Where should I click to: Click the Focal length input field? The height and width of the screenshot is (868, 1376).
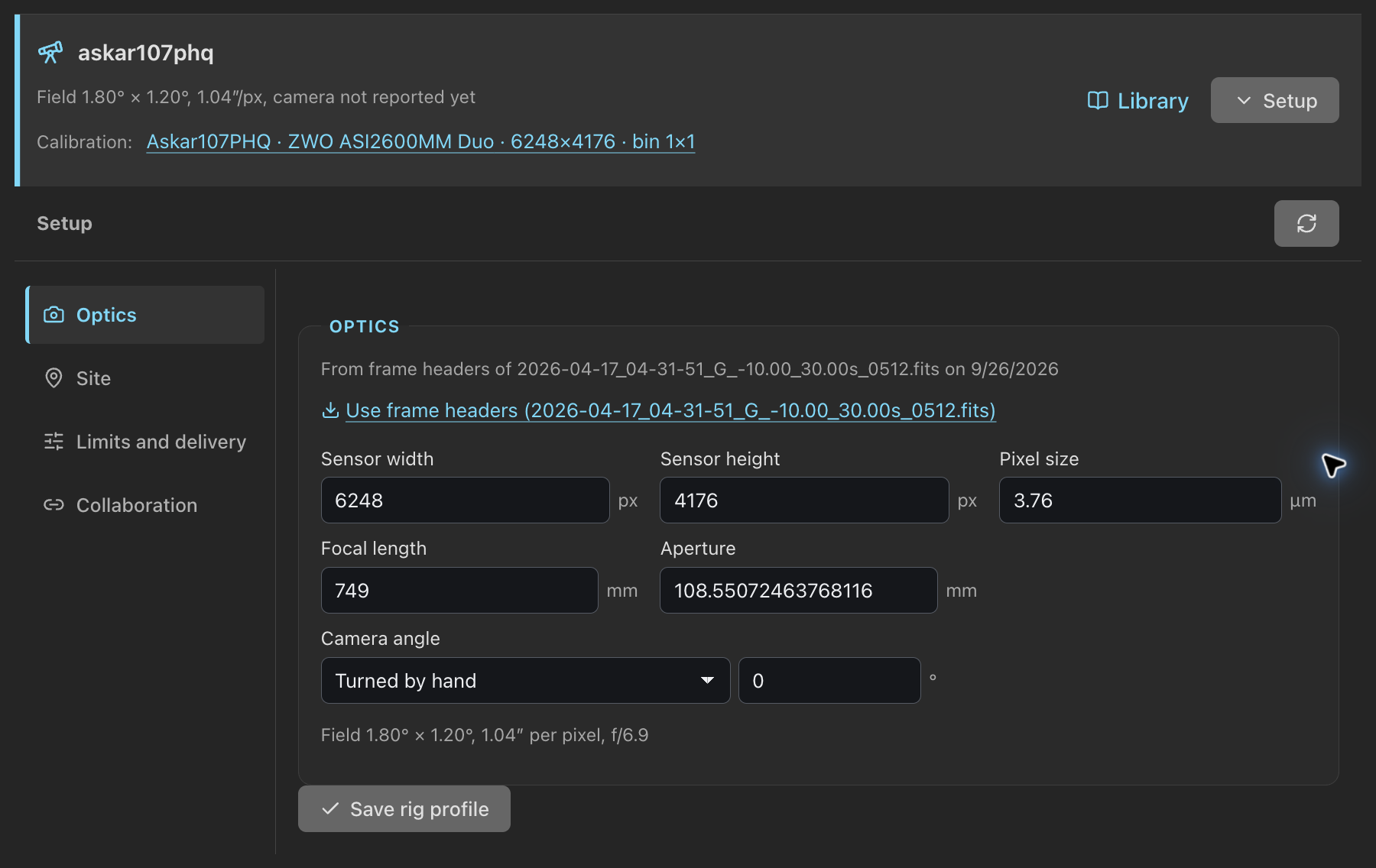point(459,590)
